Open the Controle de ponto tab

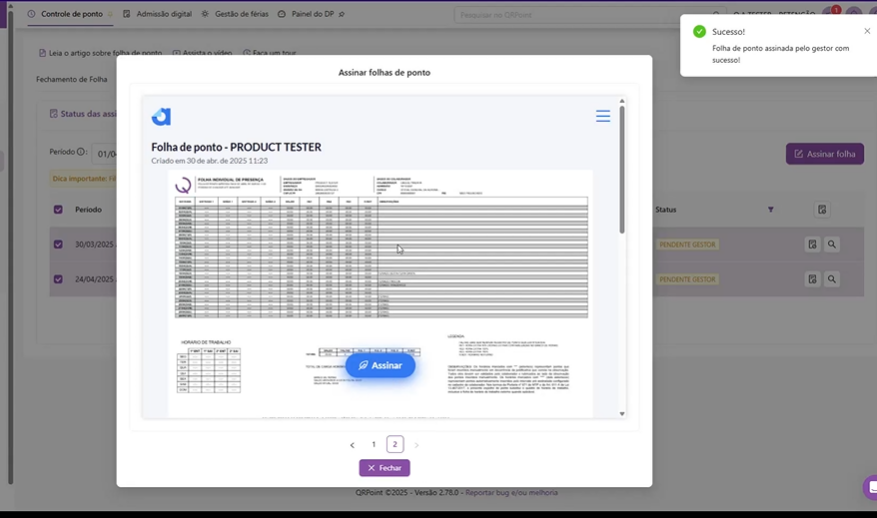[66, 14]
